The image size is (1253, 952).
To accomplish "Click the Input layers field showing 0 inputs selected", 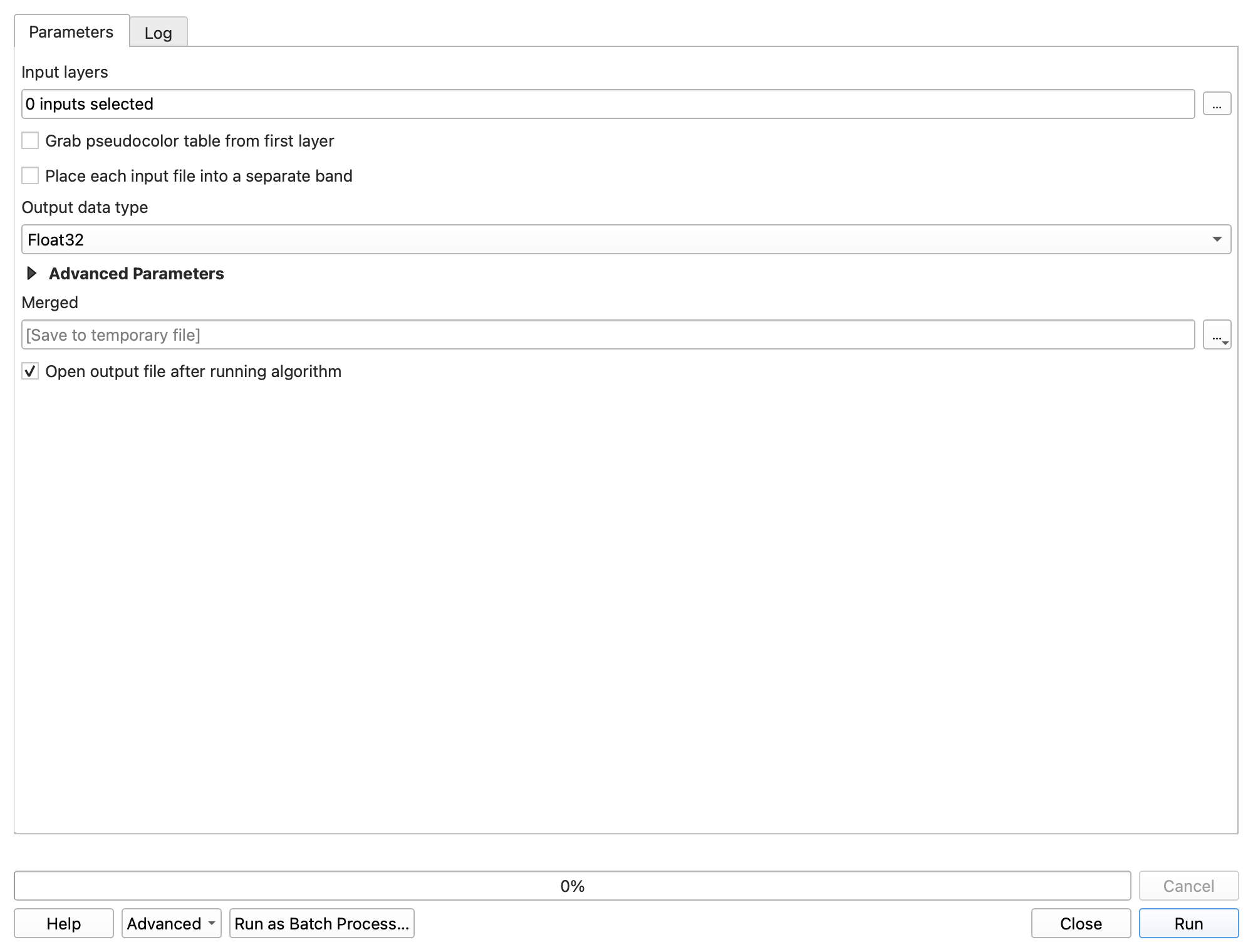I will click(x=608, y=104).
